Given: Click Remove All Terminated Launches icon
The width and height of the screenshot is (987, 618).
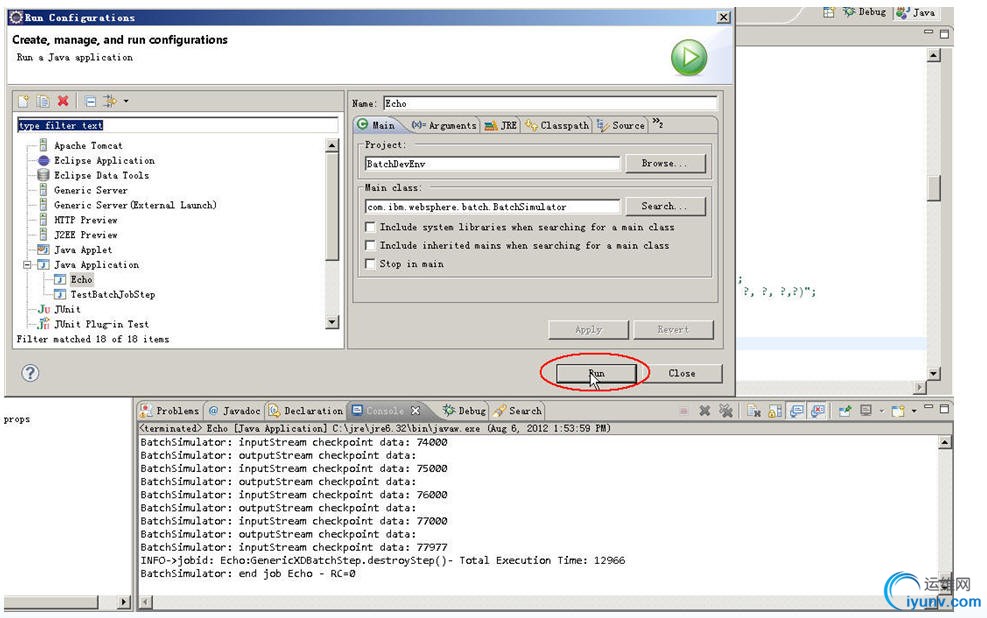Looking at the screenshot, I should point(726,411).
